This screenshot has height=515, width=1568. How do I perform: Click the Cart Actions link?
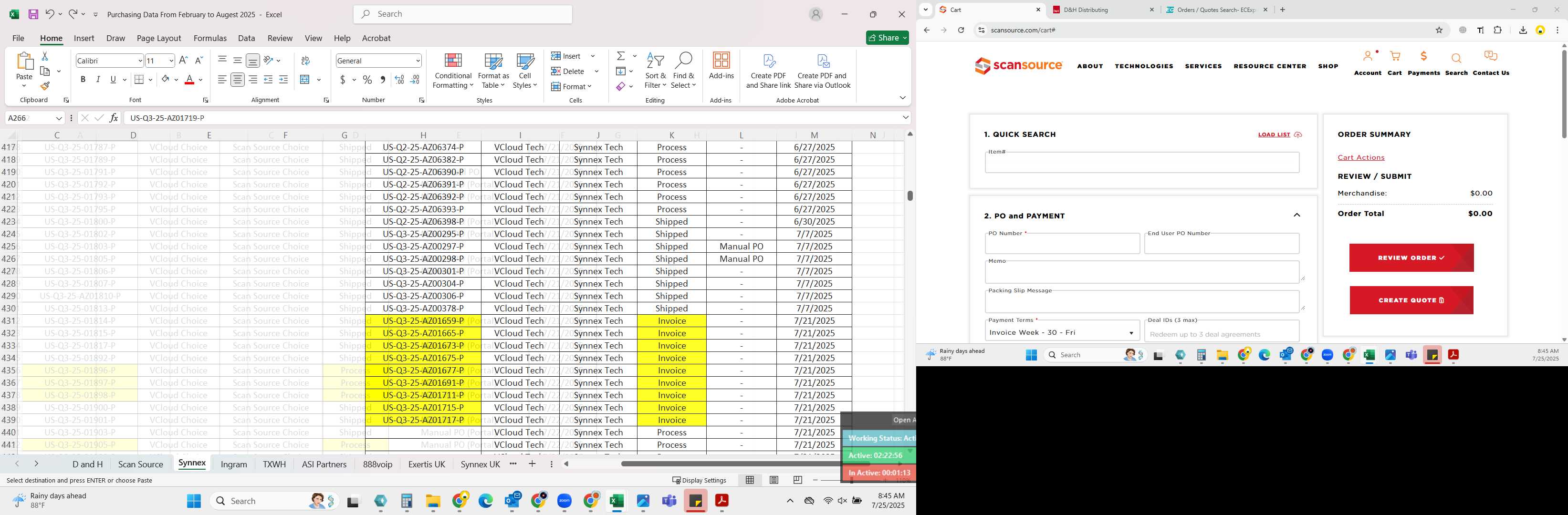[1360, 157]
